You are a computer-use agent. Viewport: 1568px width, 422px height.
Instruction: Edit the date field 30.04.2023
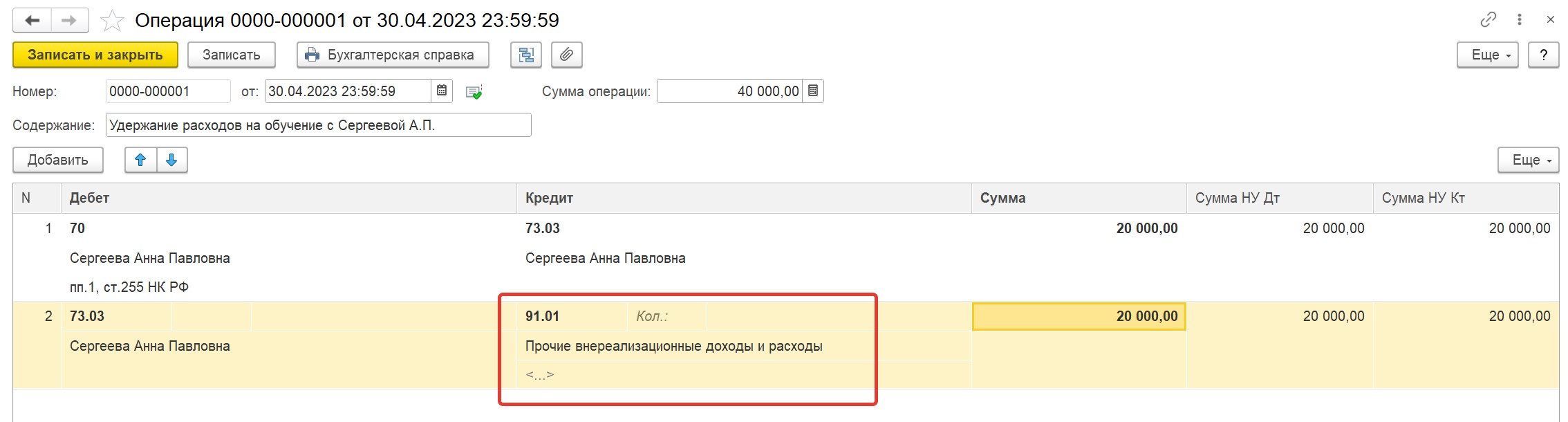pyautogui.click(x=348, y=91)
